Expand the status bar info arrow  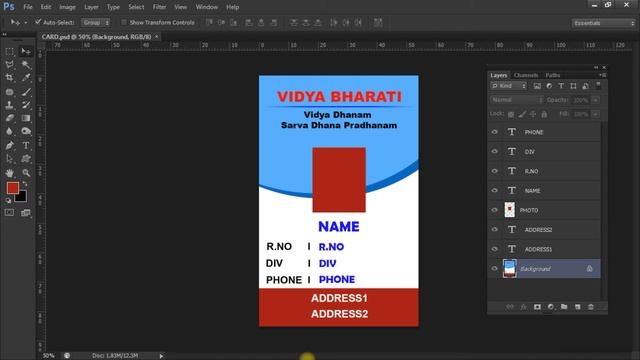(x=161, y=356)
